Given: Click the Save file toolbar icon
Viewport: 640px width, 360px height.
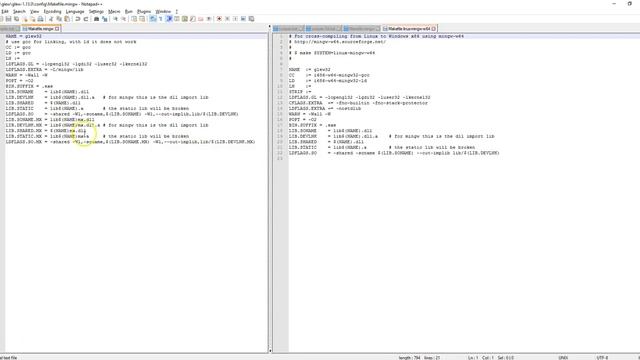Looking at the screenshot, I should (x=9, y=19).
